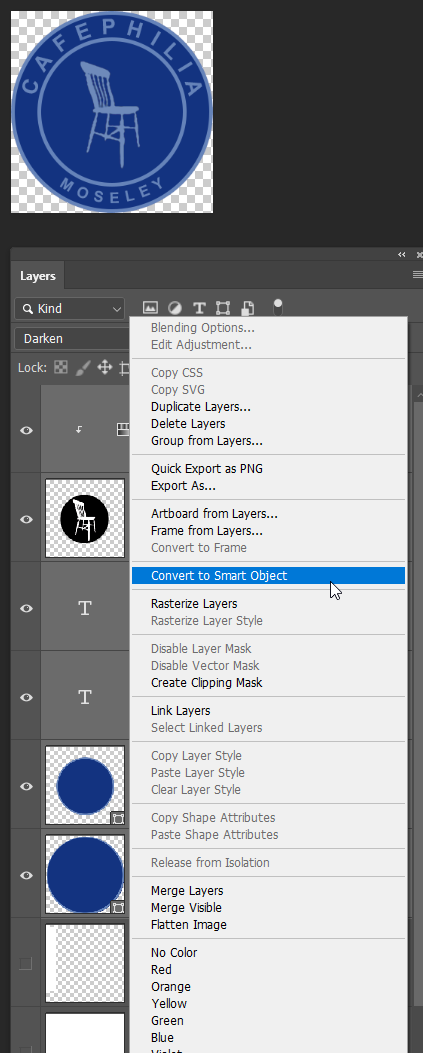This screenshot has width=423, height=1053.
Task: Click greyed-out Copy SVG entry
Action: tap(178, 390)
